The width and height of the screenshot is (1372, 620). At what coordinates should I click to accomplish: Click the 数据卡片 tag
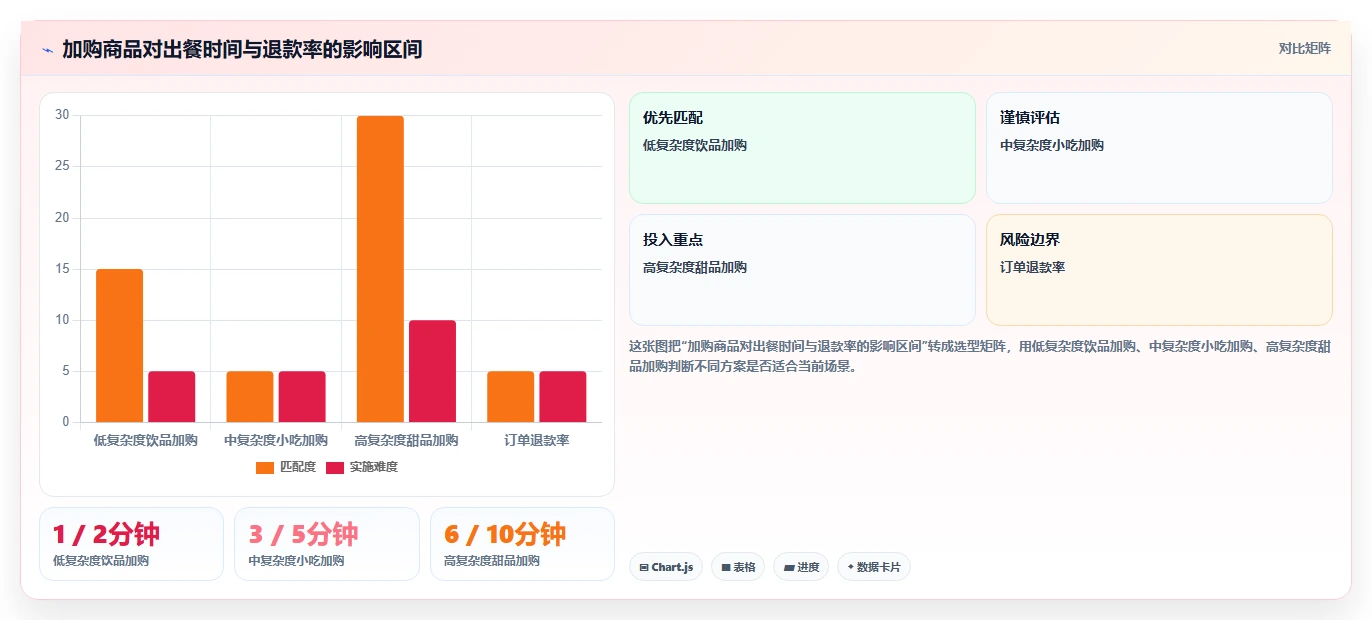874,567
